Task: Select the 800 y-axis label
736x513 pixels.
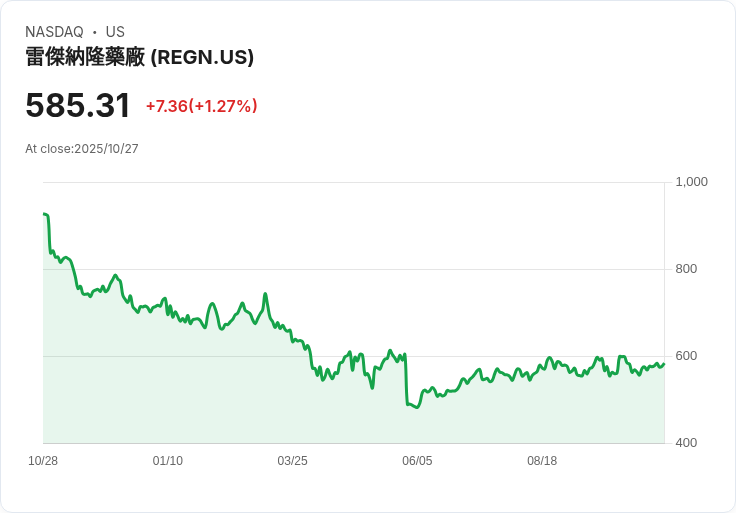Action: 686,269
